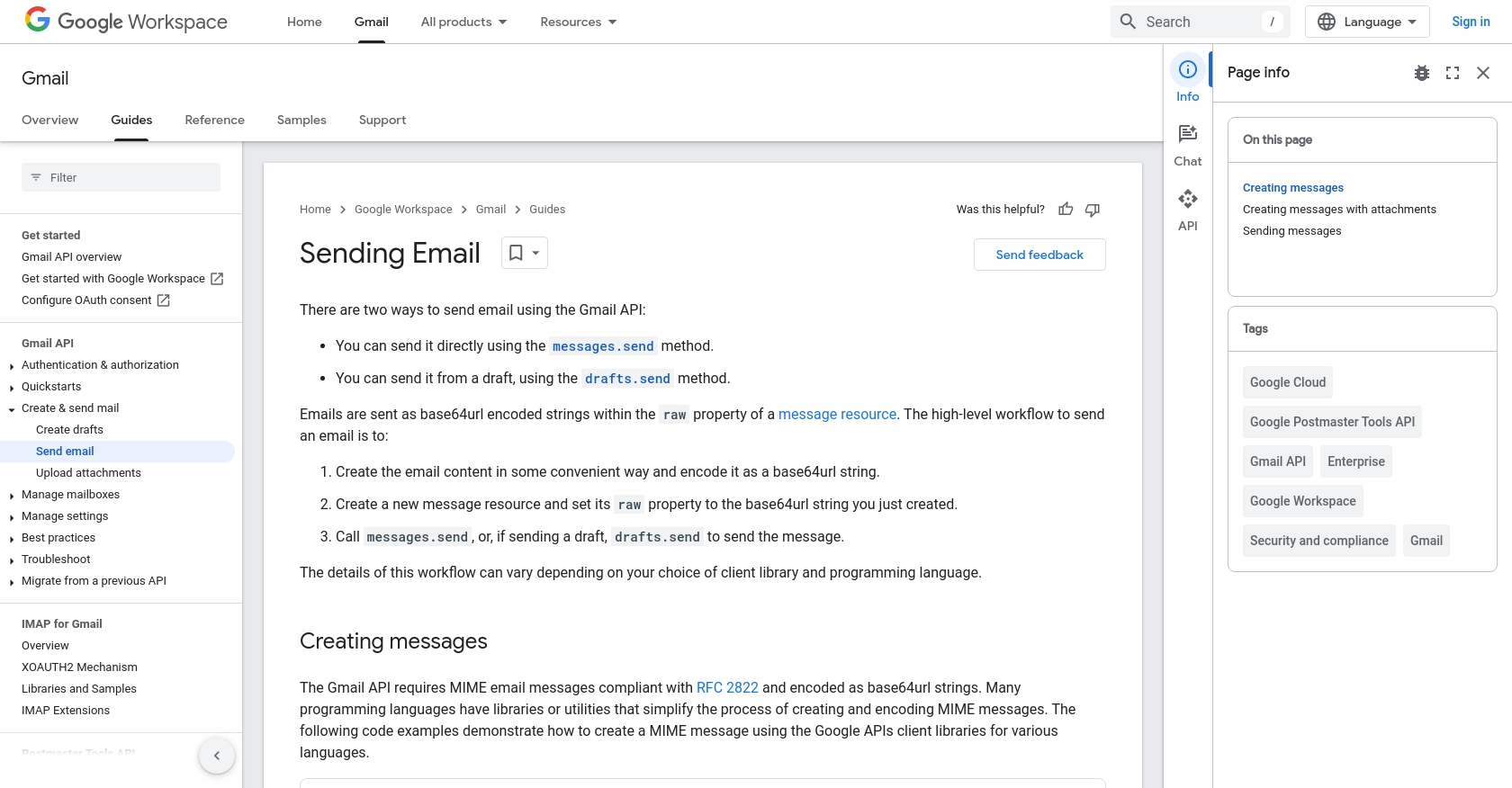Click the search magnifier icon
The height and width of the screenshot is (788, 1512).
(1128, 22)
